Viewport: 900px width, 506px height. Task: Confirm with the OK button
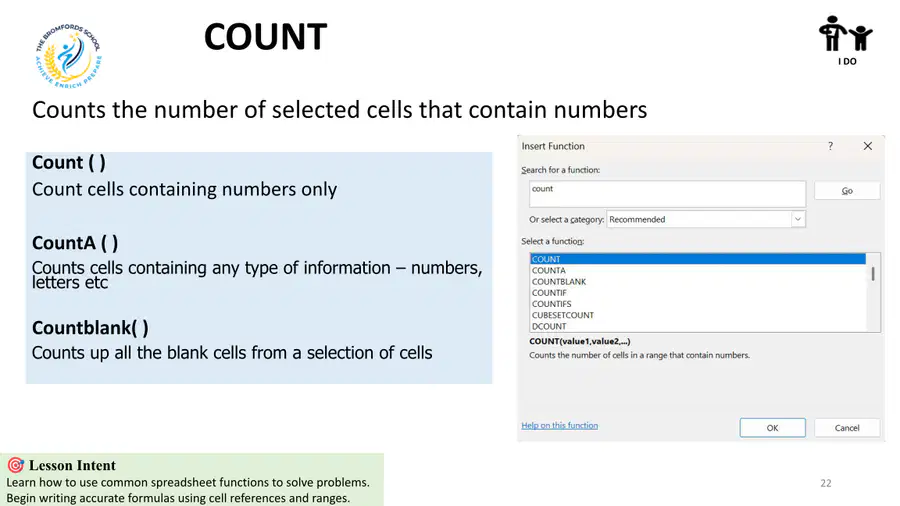coord(773,428)
